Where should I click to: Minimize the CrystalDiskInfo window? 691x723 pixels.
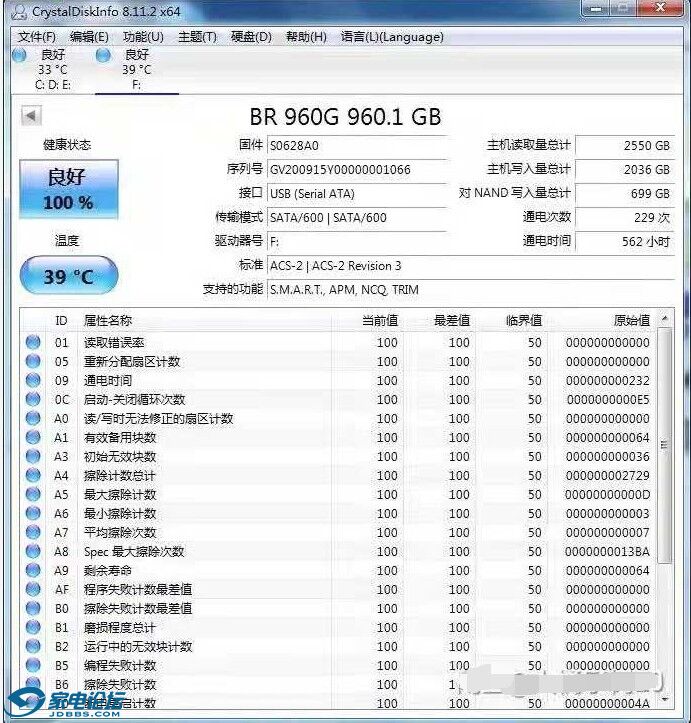coord(596,8)
